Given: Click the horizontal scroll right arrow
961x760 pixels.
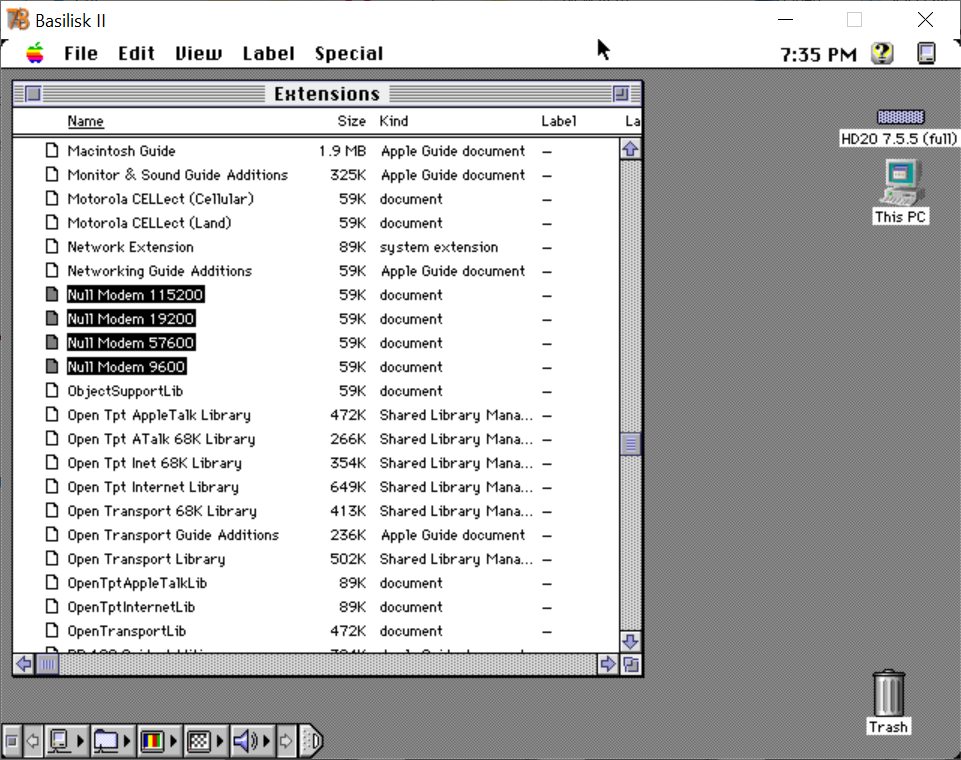Looking at the screenshot, I should coord(607,664).
